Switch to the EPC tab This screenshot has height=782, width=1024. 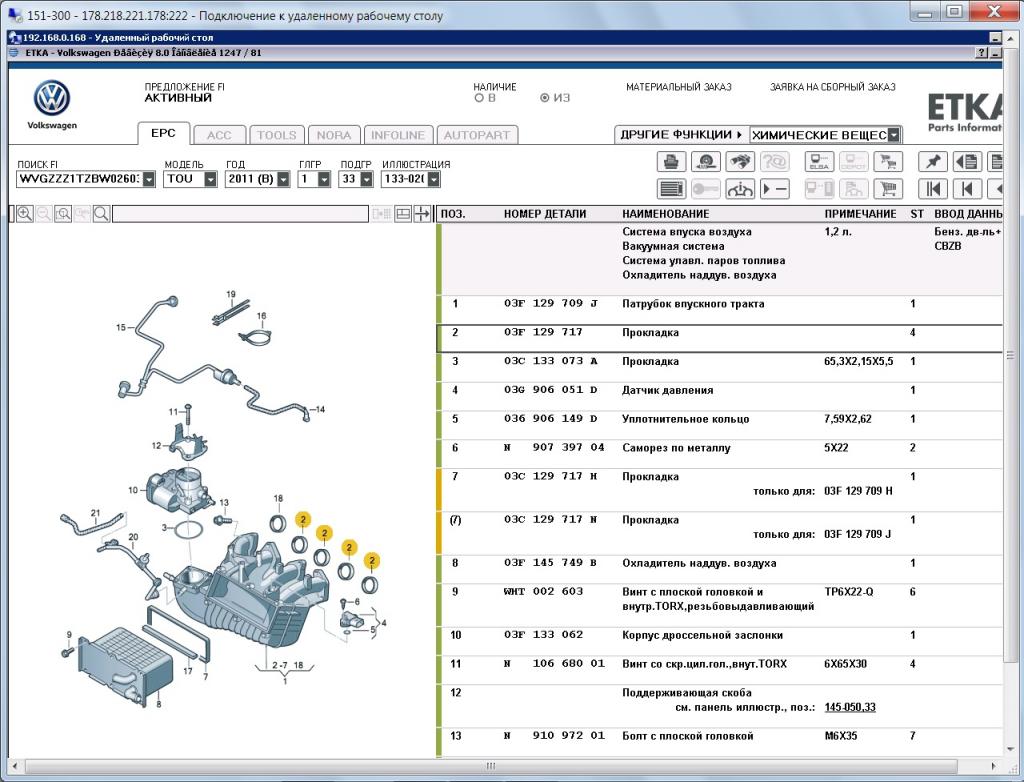[x=163, y=133]
